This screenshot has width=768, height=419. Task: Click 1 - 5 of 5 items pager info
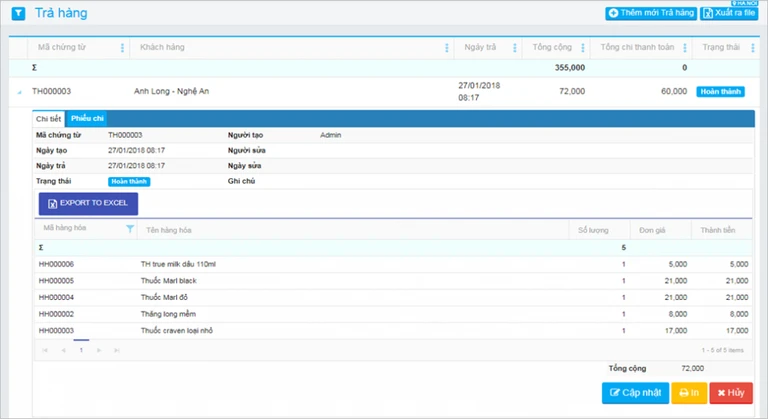722,350
